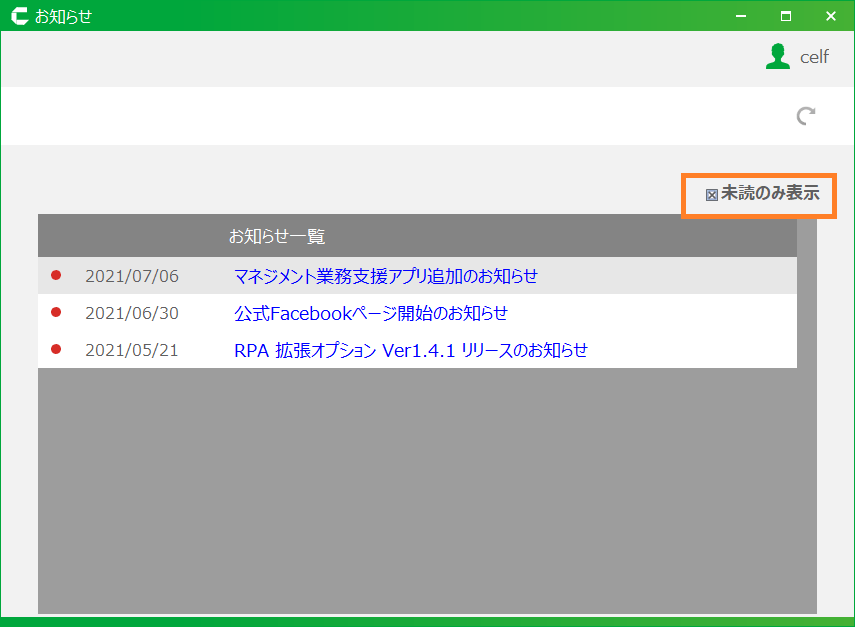This screenshot has height=627, width=855.
Task: Click the green user profile icon
Action: (777, 57)
